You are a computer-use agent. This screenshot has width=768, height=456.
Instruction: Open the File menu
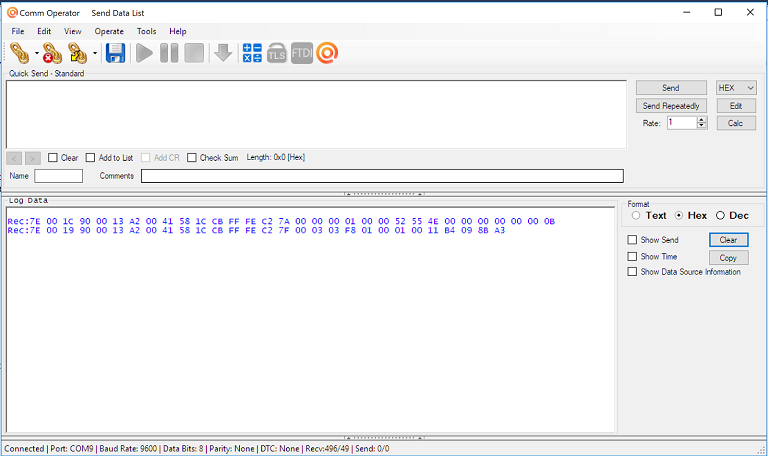click(x=18, y=31)
